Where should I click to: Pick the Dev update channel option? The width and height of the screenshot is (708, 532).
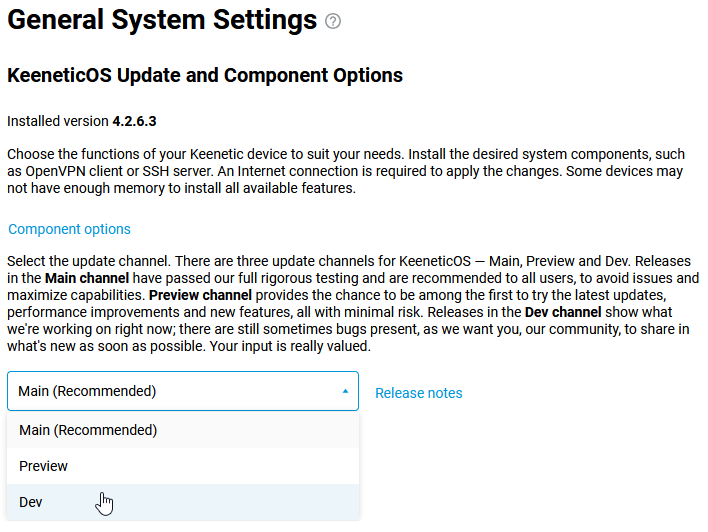[31, 502]
